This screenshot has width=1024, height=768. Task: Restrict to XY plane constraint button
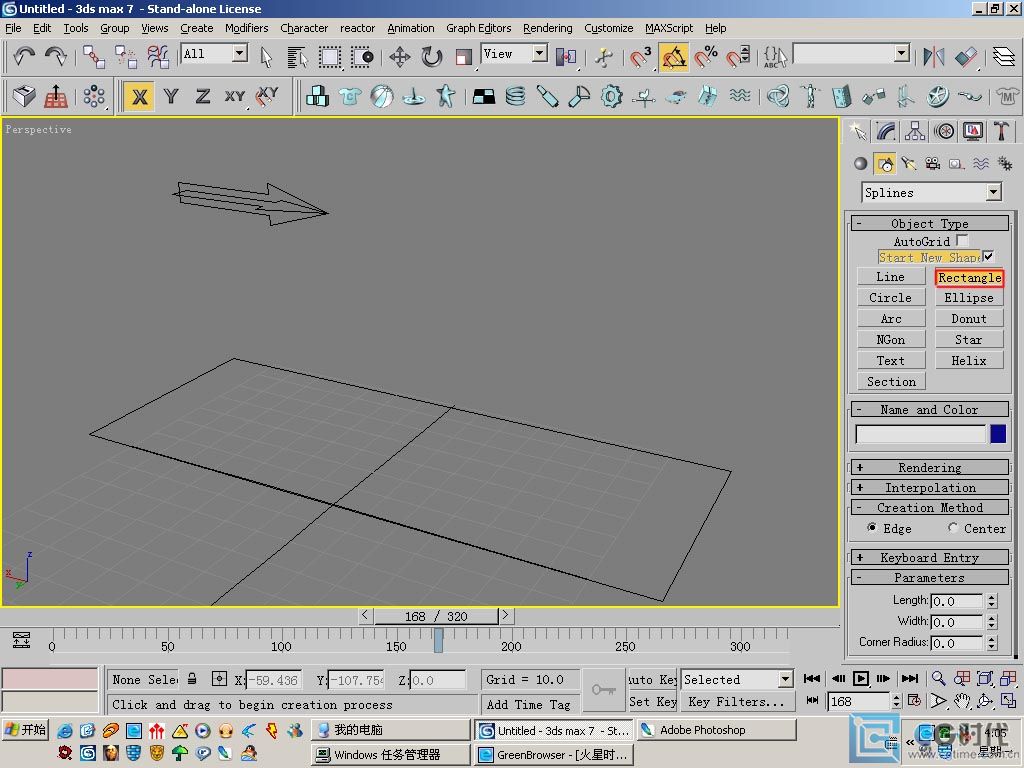[234, 97]
